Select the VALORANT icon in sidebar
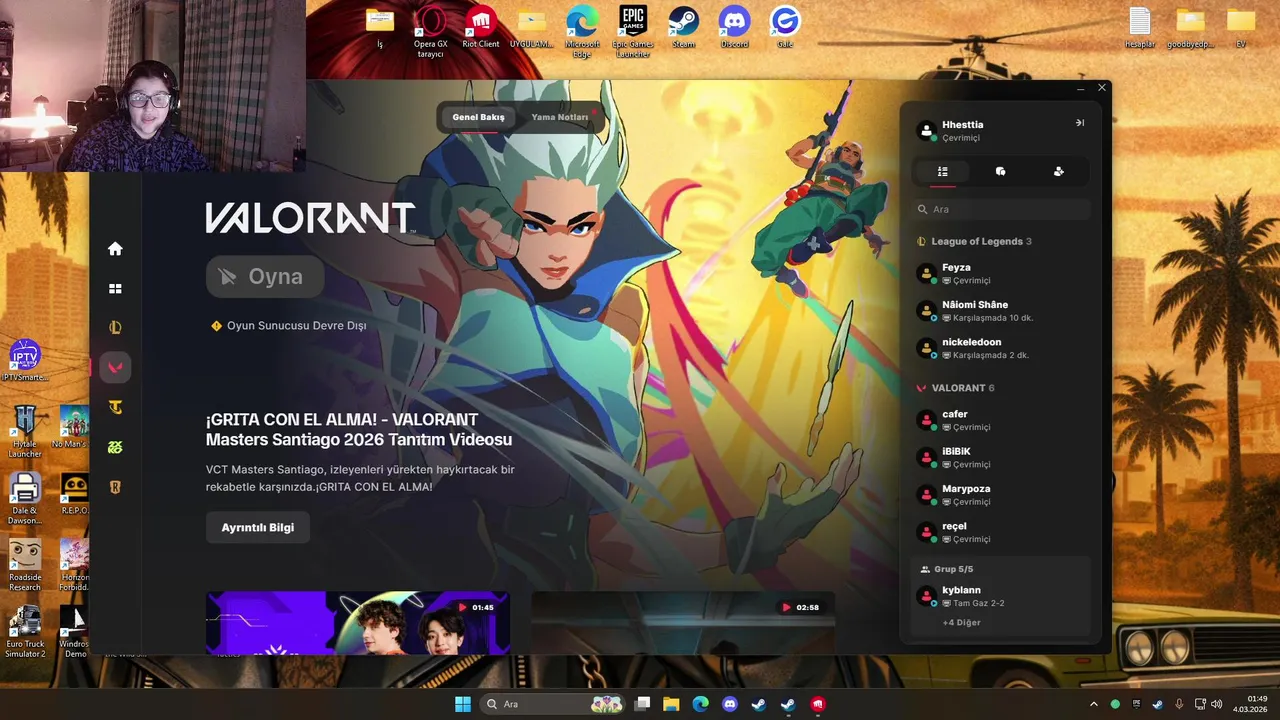This screenshot has height=720, width=1280. tap(115, 368)
